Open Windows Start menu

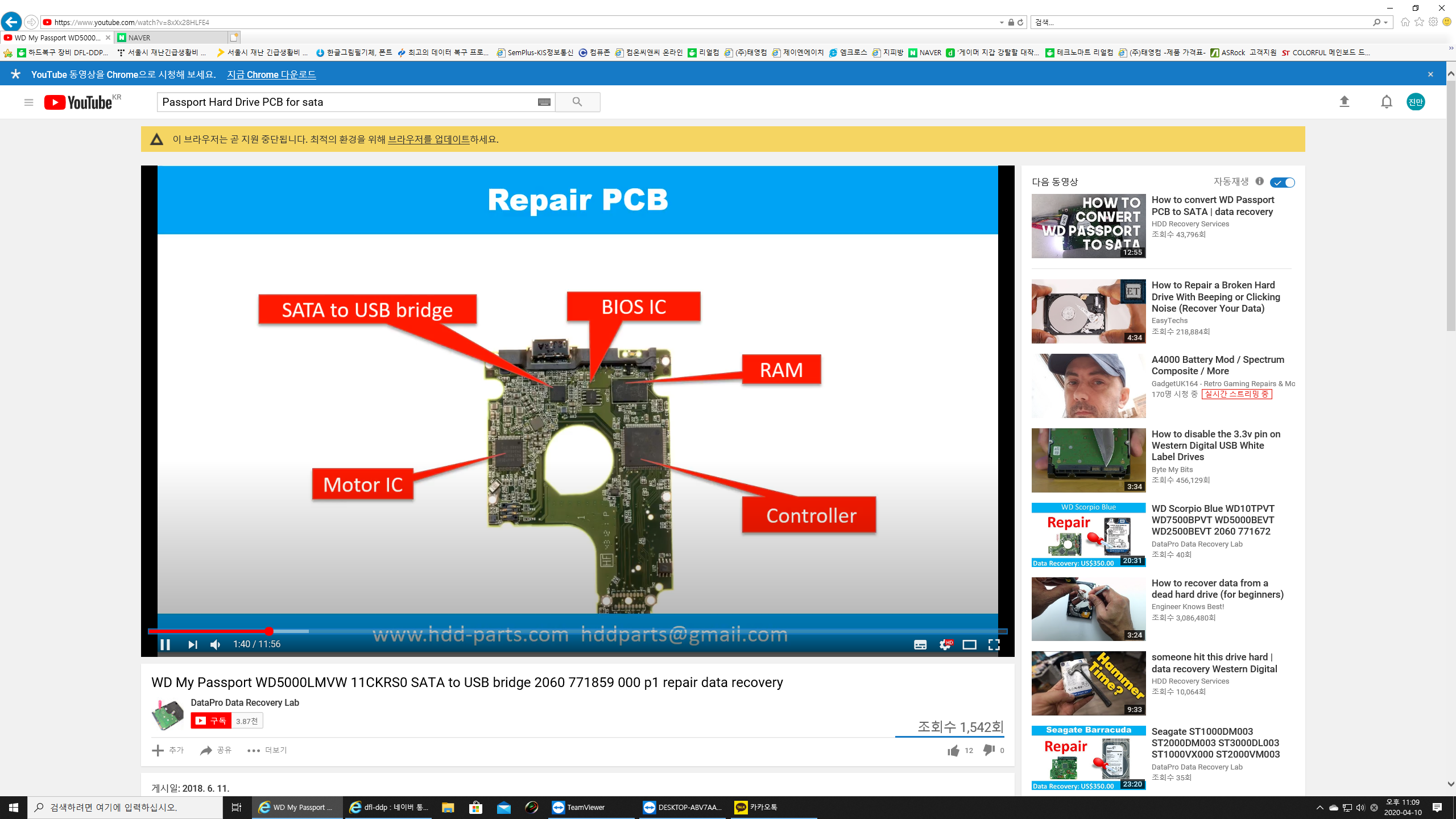[x=14, y=808]
